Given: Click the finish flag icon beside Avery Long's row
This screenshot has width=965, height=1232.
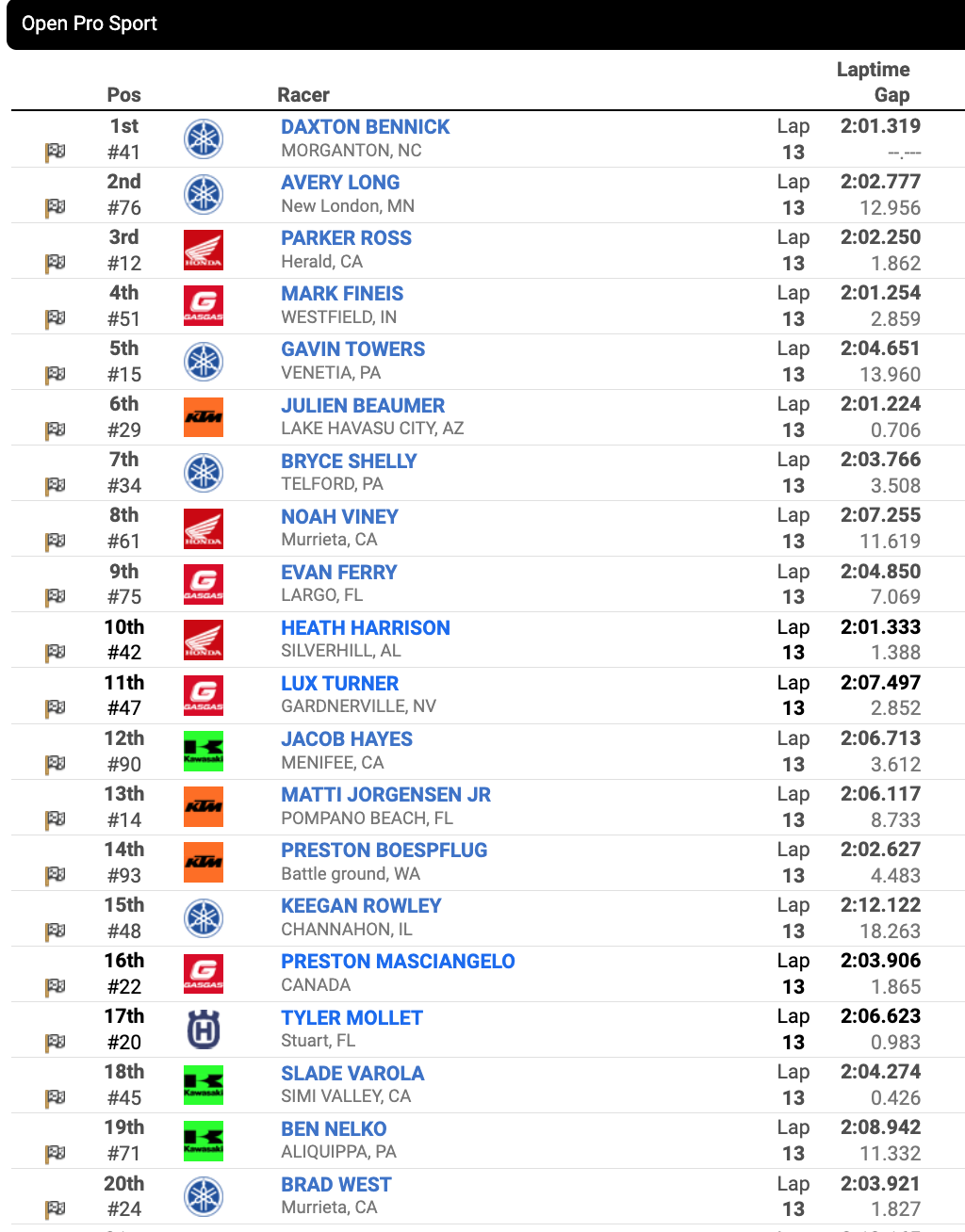Looking at the screenshot, I should (x=54, y=208).
